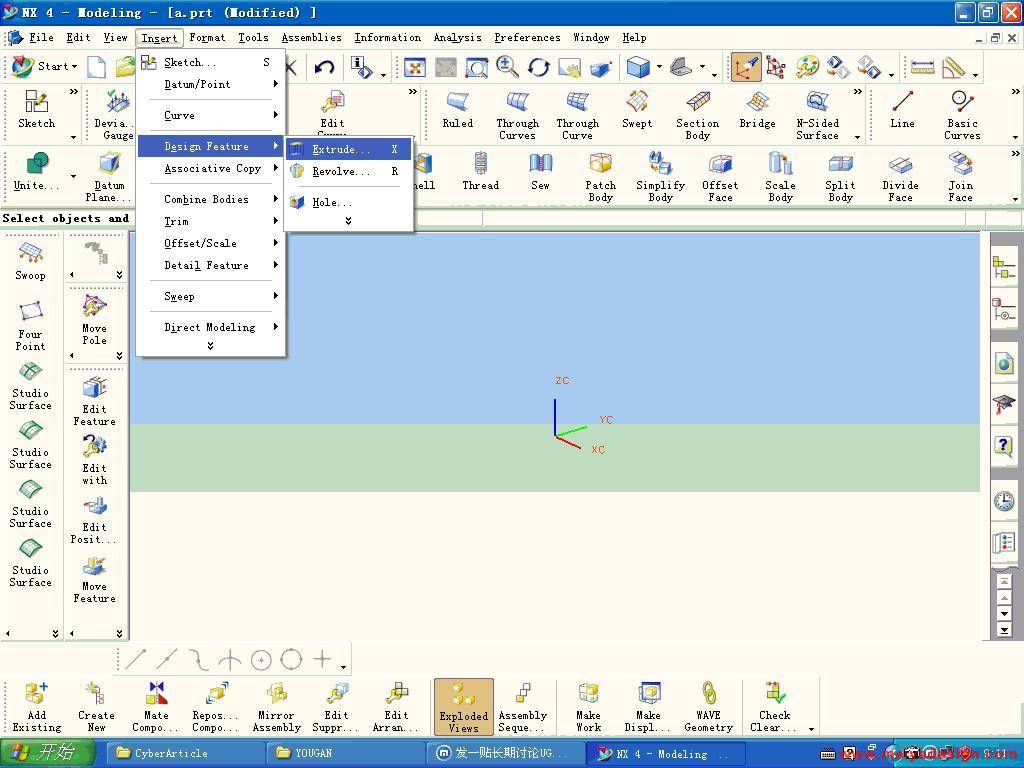Expand the Detail Feature submenu
This screenshot has height=768, width=1024.
[211, 266]
